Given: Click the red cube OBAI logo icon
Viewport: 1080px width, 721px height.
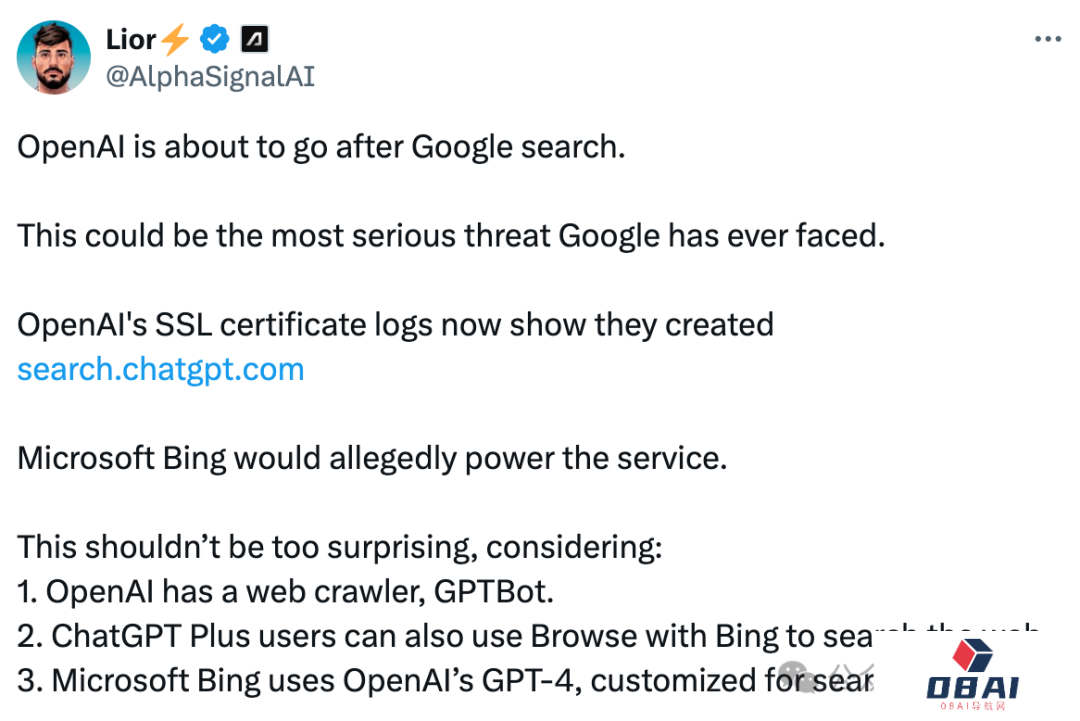Looking at the screenshot, I should [x=971, y=655].
